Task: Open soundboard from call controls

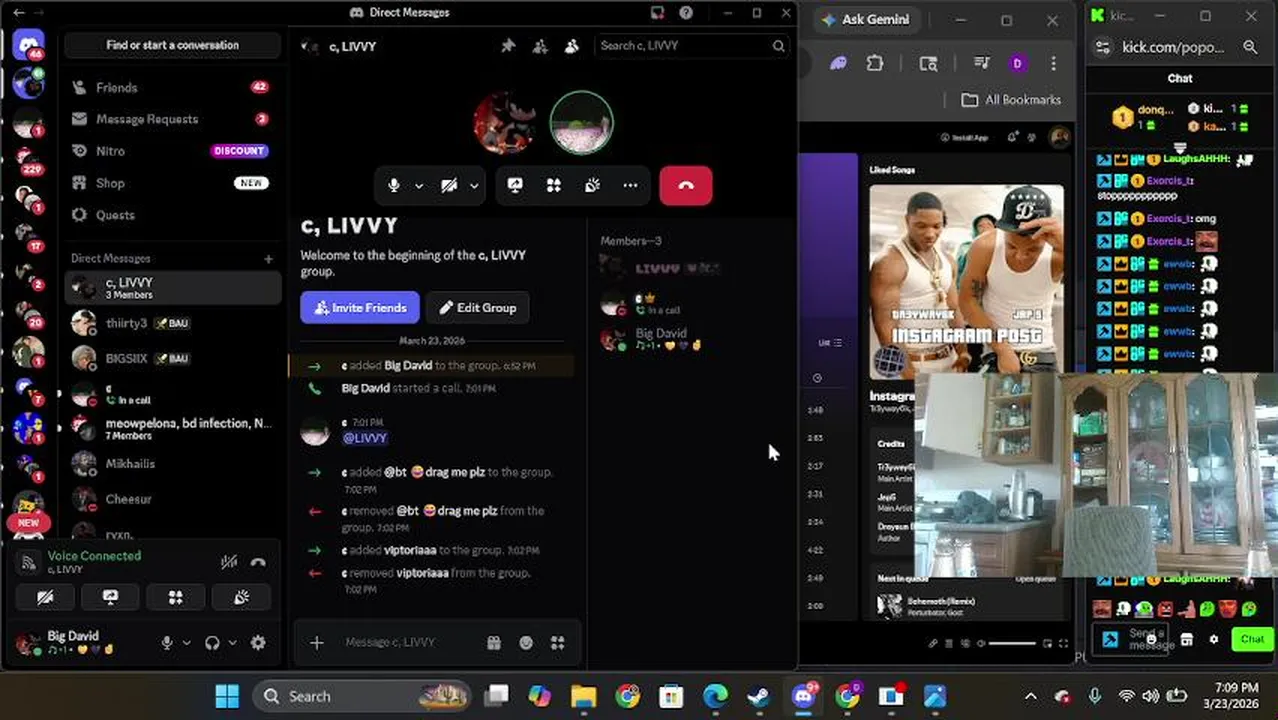Action: pos(592,186)
